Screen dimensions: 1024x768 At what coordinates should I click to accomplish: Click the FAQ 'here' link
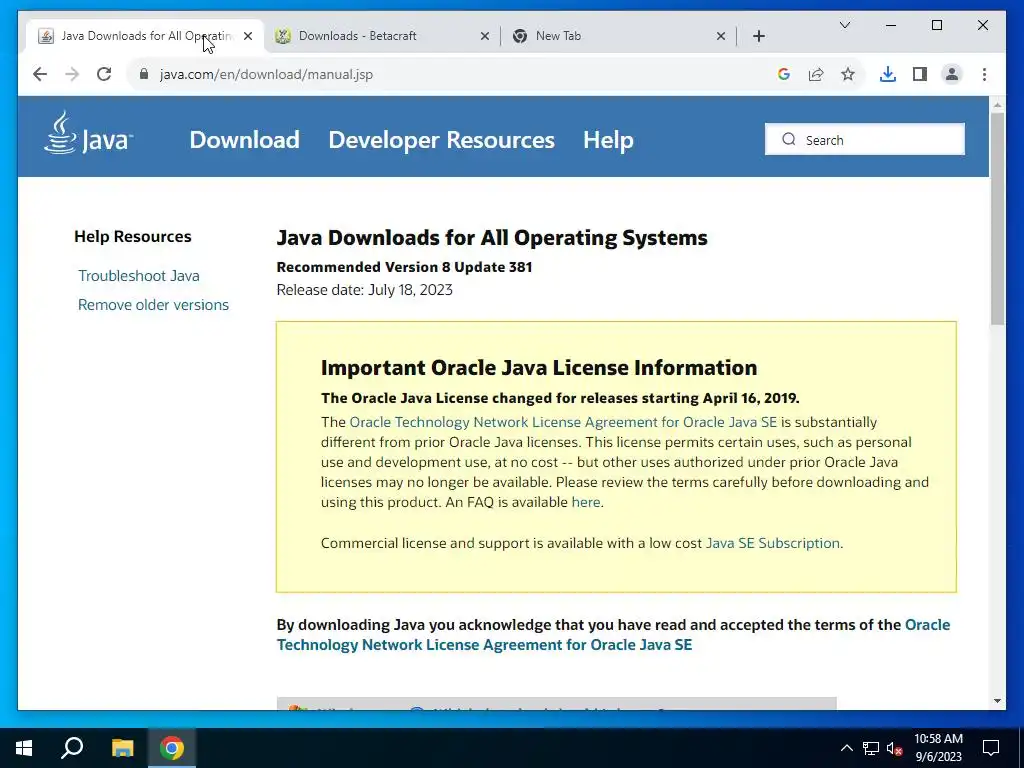[x=586, y=502]
